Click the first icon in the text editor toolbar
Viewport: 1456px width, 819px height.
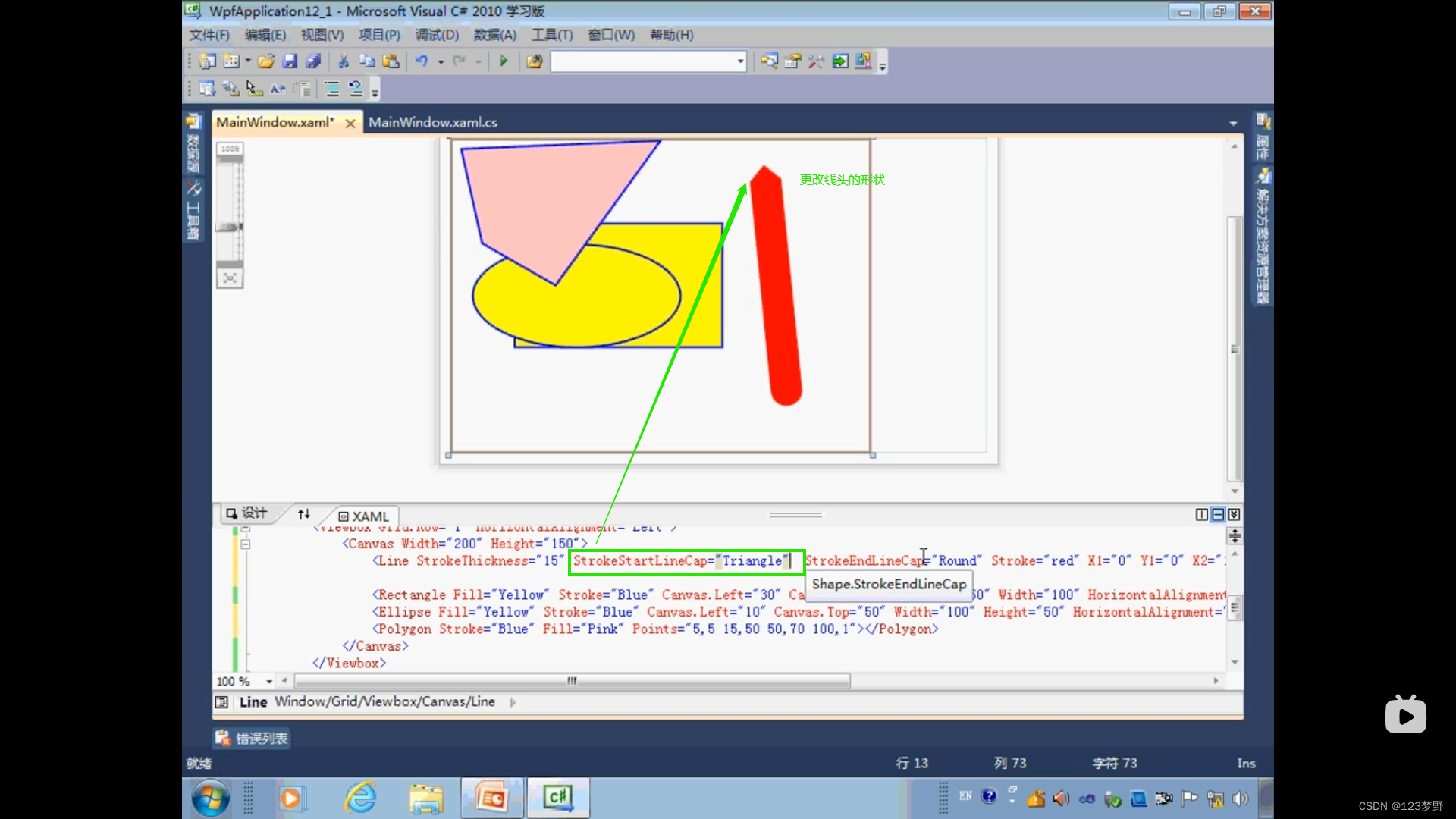[x=207, y=89]
